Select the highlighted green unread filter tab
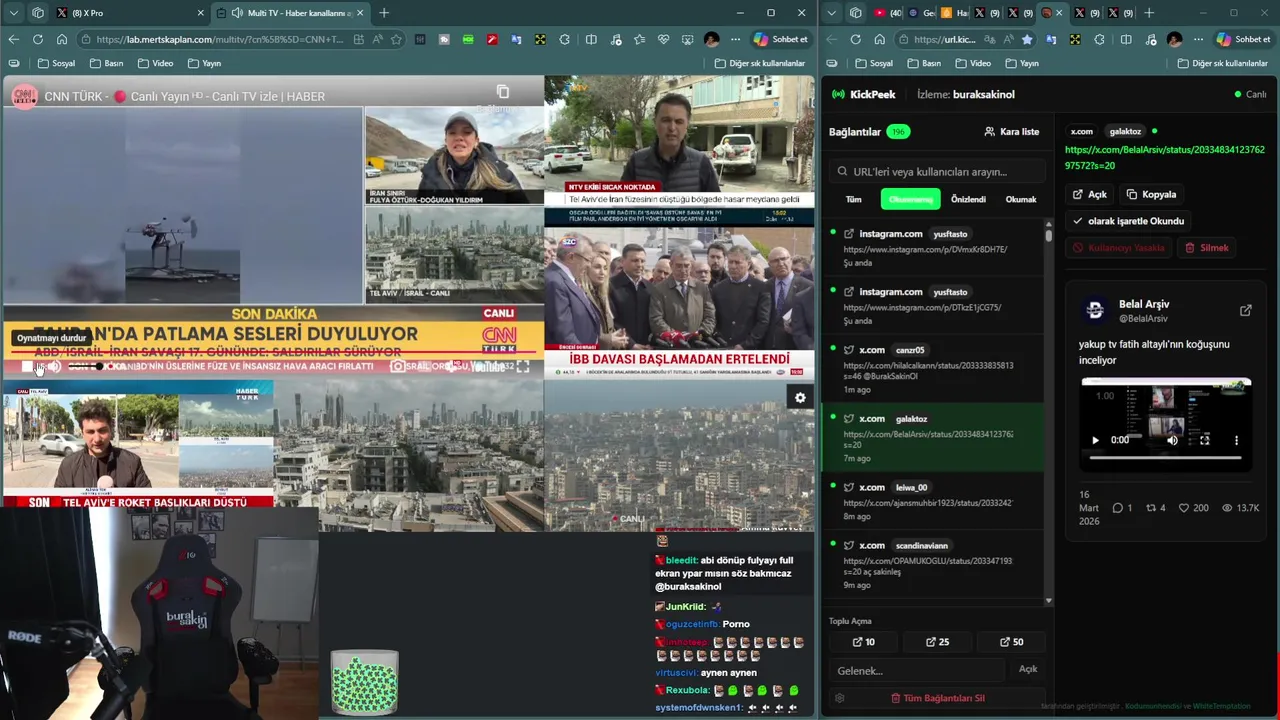This screenshot has height=720, width=1280. (x=910, y=199)
